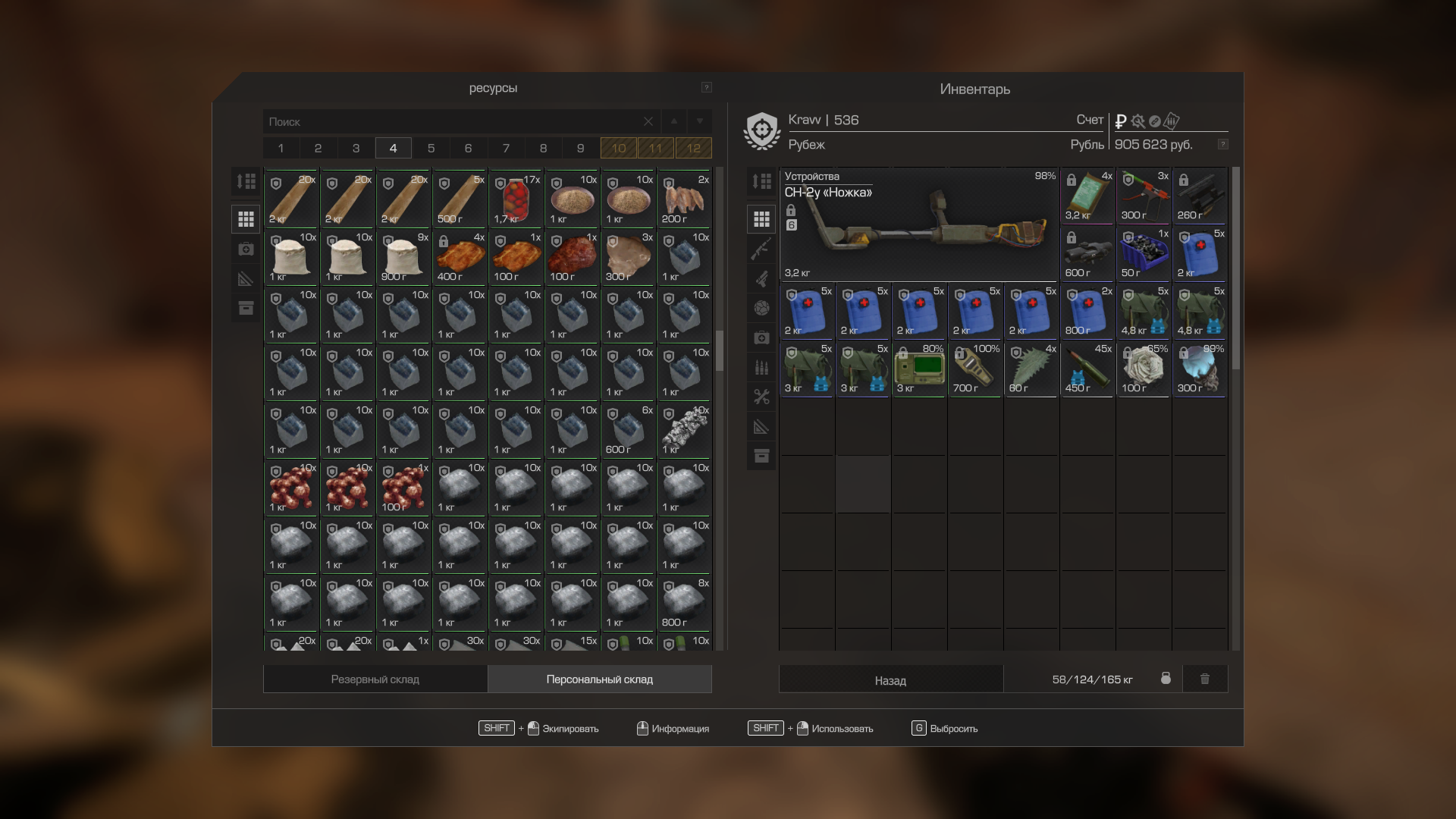Select the 9x flour sack 900 г
The height and width of the screenshot is (819, 1456).
tap(404, 256)
